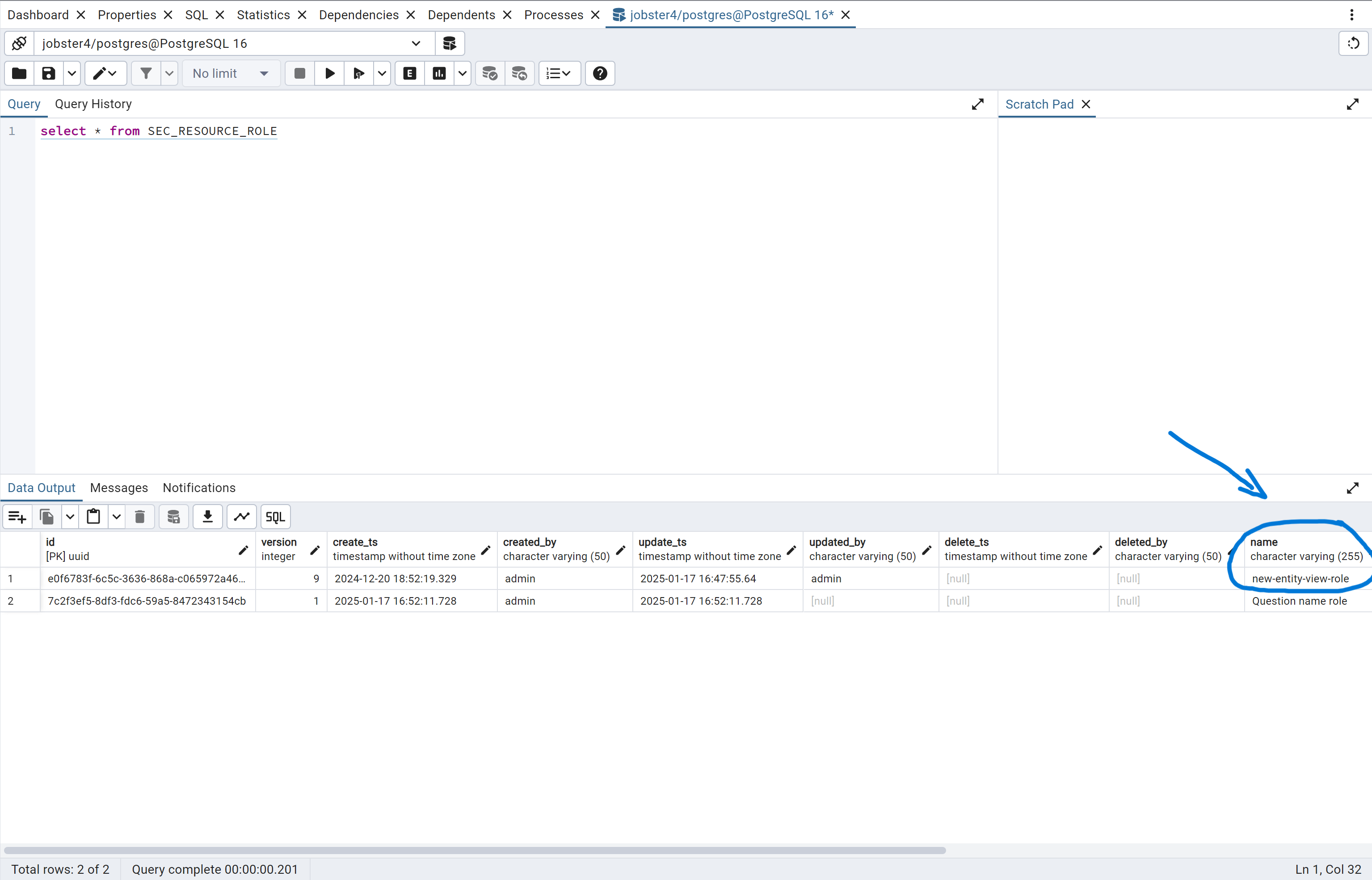Click the Question name role cell
Viewport: 1372px width, 880px height.
pos(1309,601)
